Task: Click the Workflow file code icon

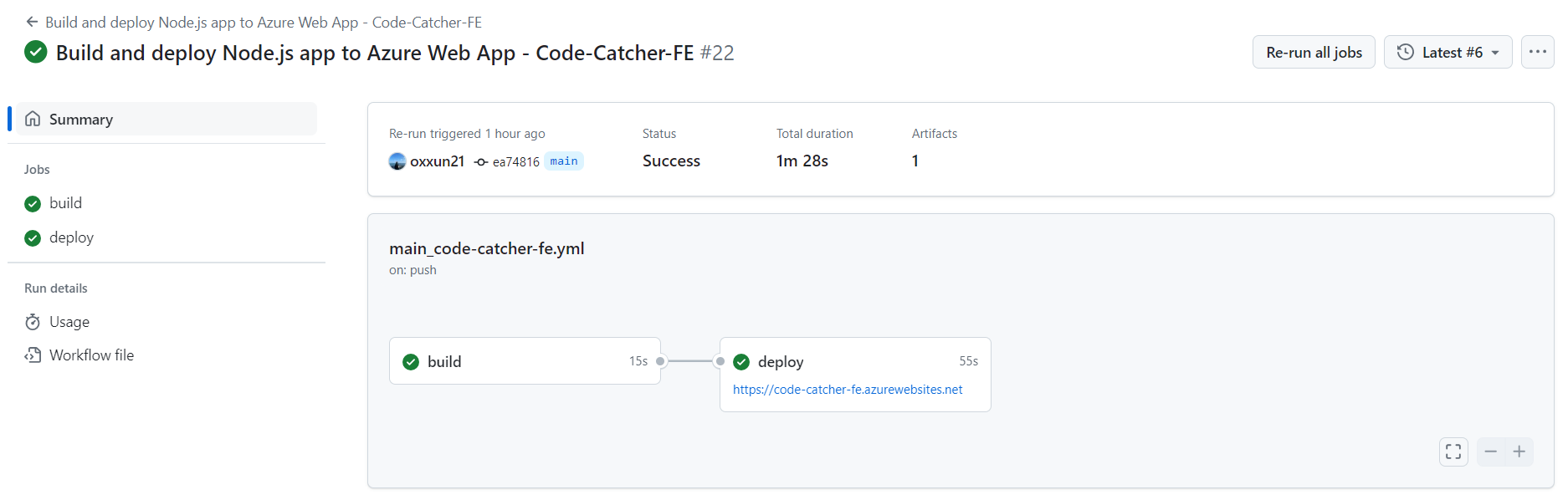Action: 33,355
